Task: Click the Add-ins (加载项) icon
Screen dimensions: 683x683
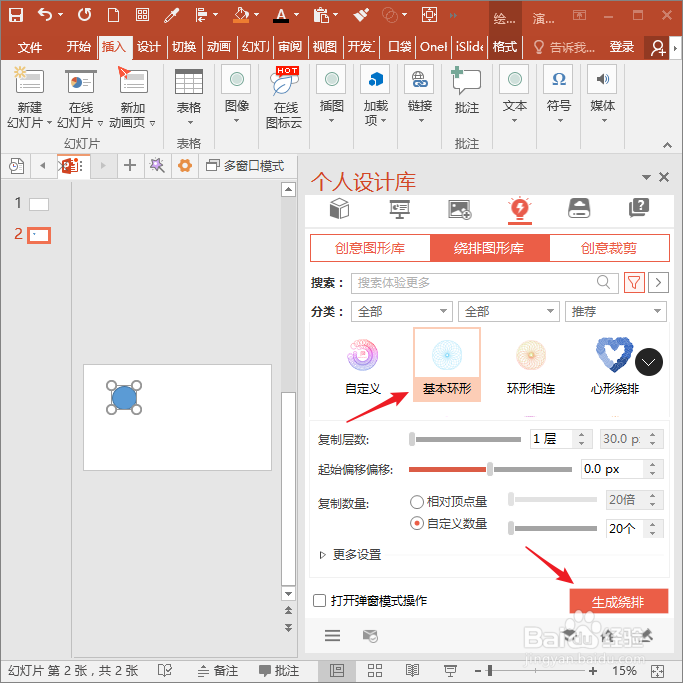Action: (x=375, y=79)
